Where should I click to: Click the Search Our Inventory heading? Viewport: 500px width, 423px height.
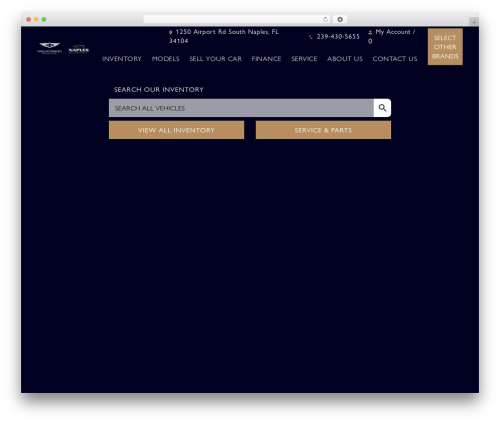pos(159,89)
